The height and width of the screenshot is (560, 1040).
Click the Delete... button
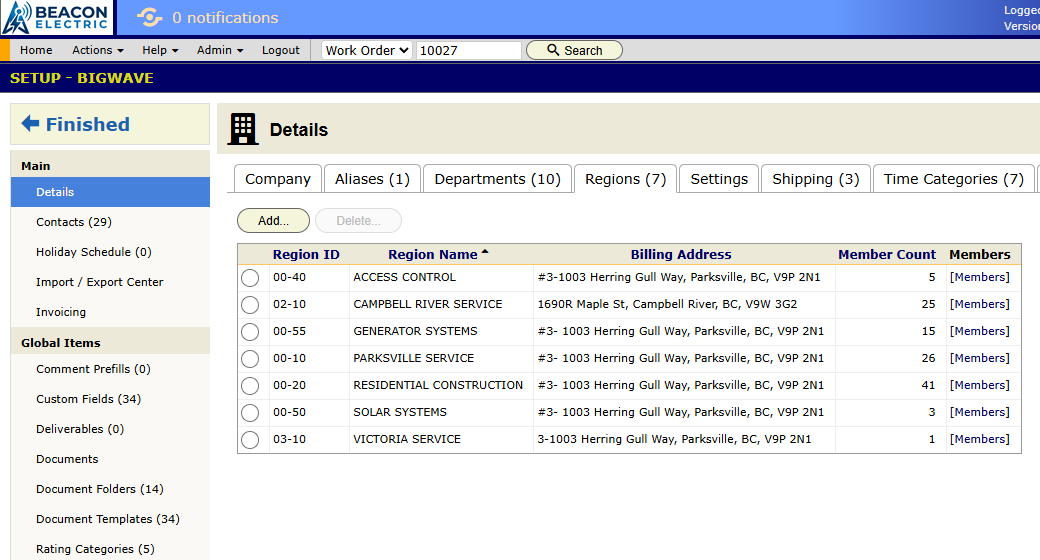[x=358, y=220]
